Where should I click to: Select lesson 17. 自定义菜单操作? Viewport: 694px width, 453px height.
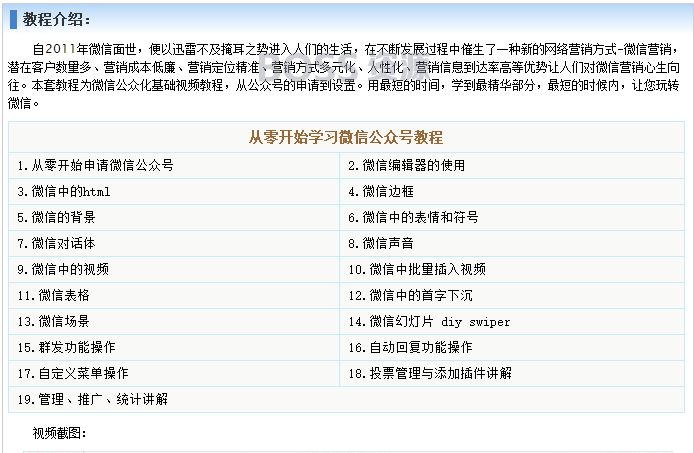(73, 373)
